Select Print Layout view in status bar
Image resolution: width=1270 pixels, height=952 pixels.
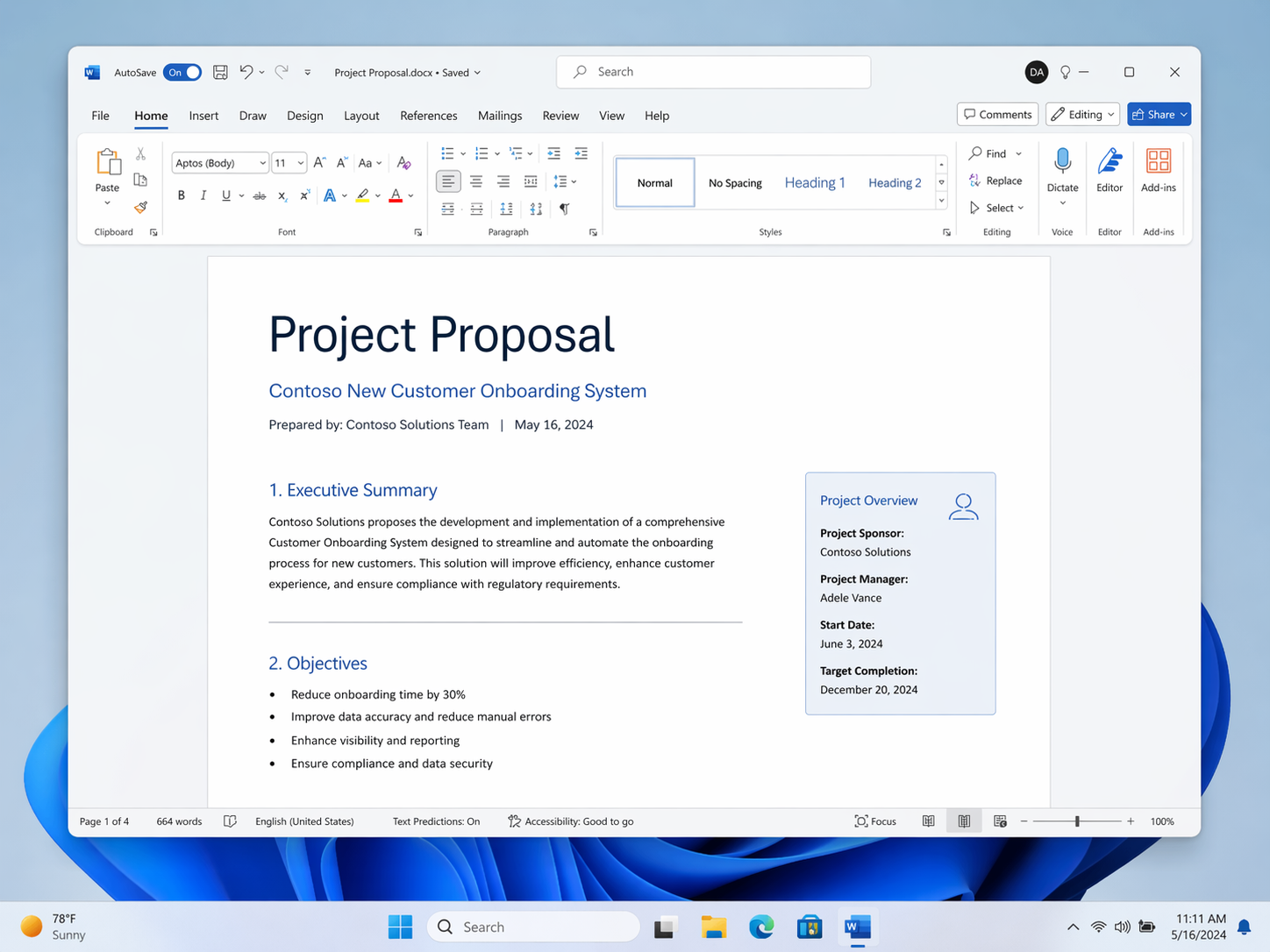[964, 821]
